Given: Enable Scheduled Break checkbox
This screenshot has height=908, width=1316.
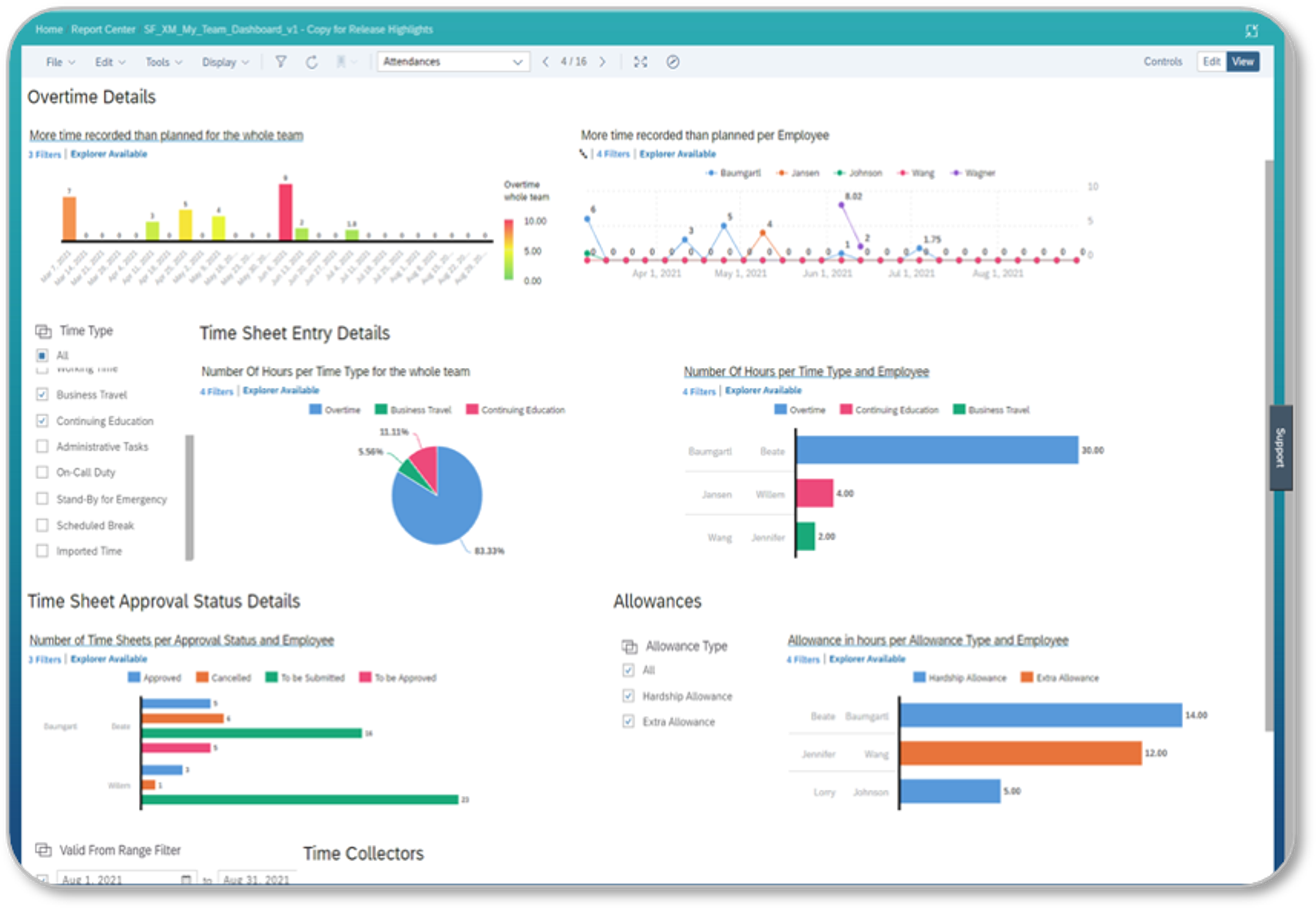Looking at the screenshot, I should pyautogui.click(x=42, y=525).
